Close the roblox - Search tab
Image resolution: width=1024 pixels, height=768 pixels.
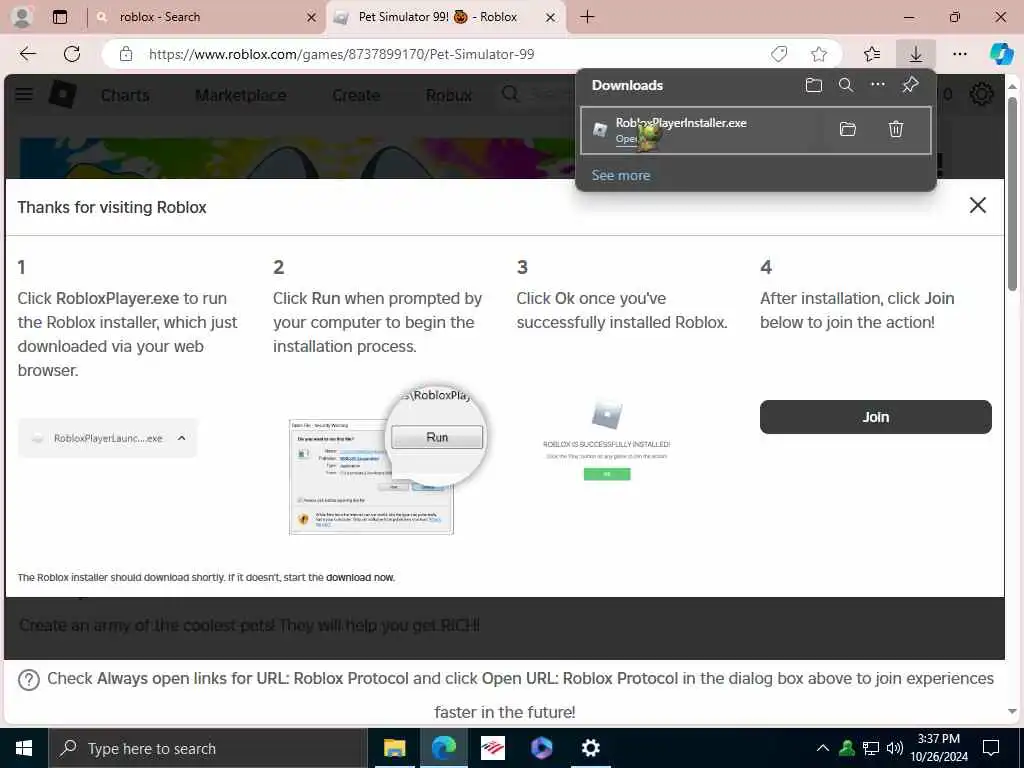pyautogui.click(x=312, y=18)
